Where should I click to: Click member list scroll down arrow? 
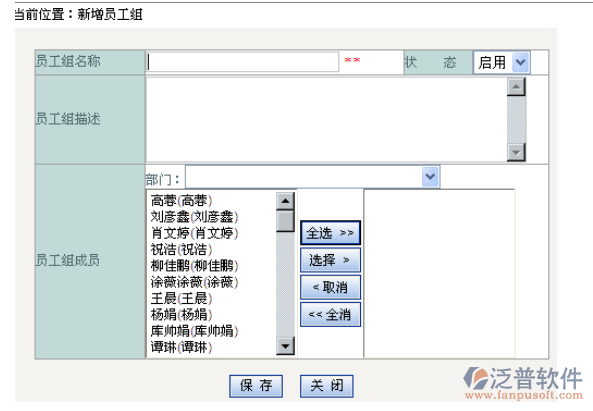pos(285,346)
